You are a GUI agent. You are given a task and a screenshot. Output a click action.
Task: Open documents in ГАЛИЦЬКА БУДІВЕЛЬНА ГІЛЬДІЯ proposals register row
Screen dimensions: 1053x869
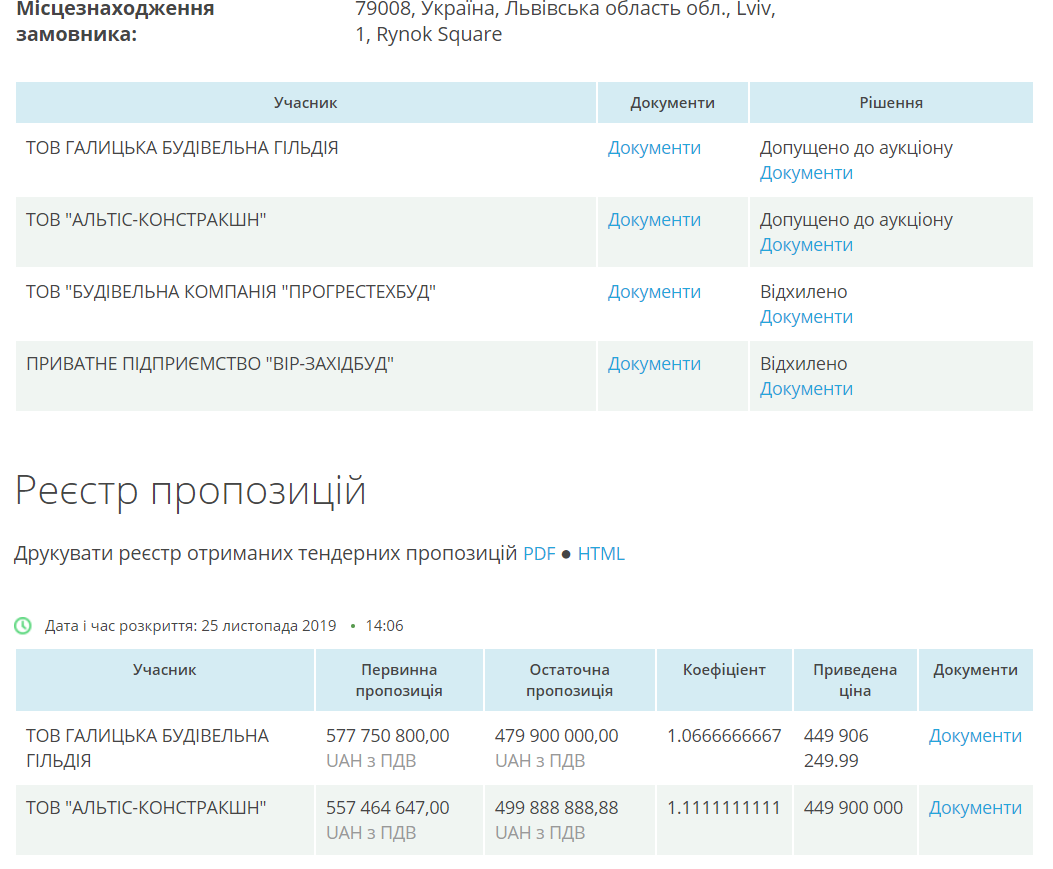975,736
